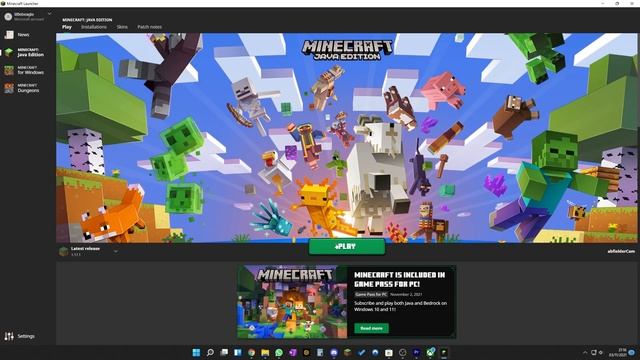
Task: Click 'Minecraft is included in Game Pass' headline
Action: point(400,279)
